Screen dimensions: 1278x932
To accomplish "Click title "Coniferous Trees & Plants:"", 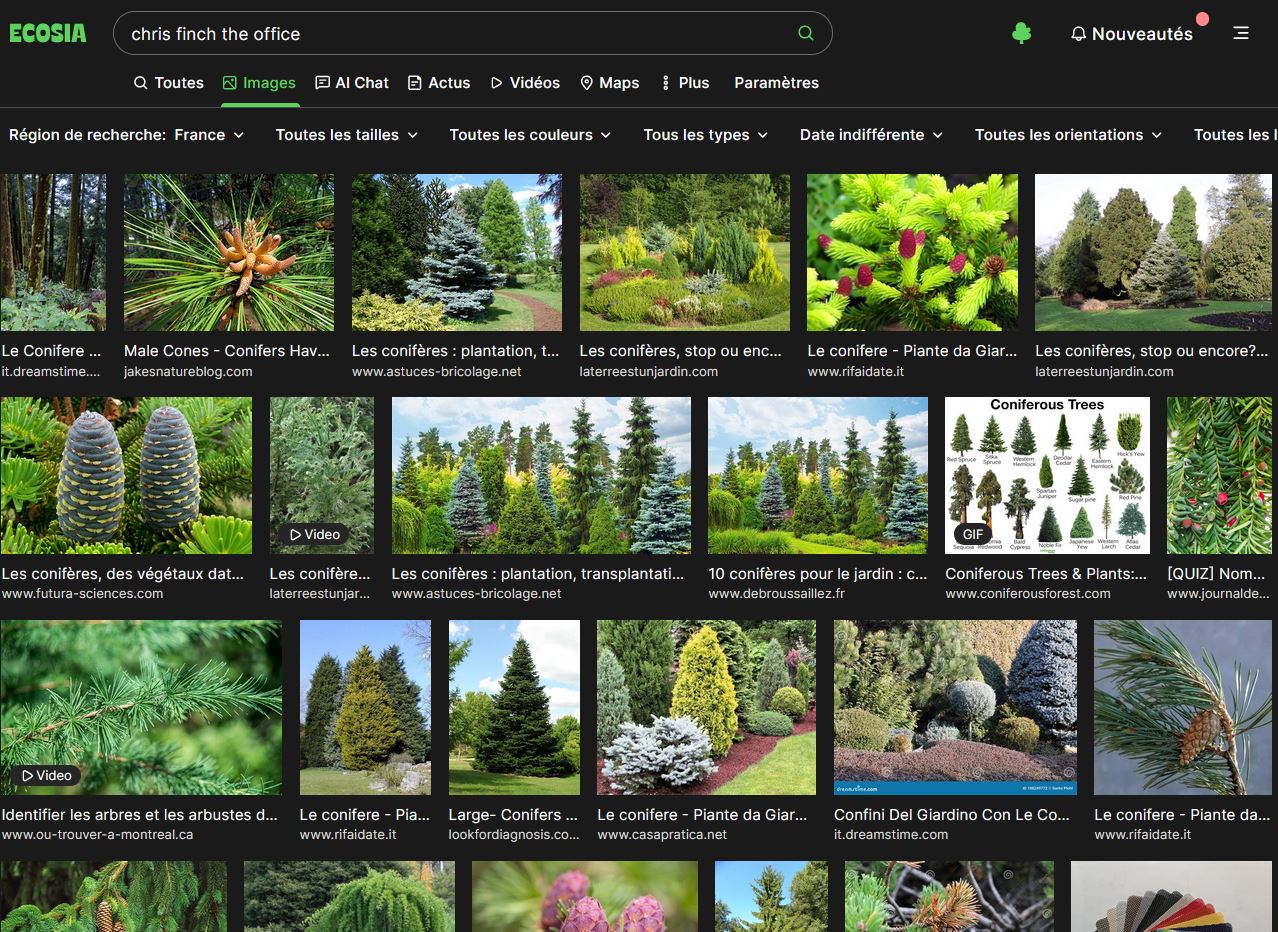I will [x=1046, y=574].
